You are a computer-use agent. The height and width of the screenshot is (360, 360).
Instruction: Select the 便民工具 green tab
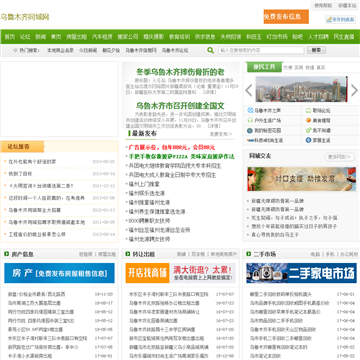point(265,67)
